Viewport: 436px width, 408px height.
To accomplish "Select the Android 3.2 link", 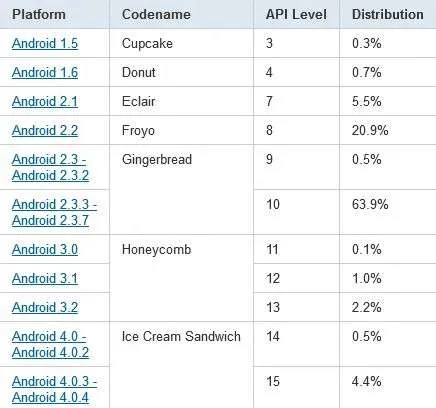I will tap(45, 307).
